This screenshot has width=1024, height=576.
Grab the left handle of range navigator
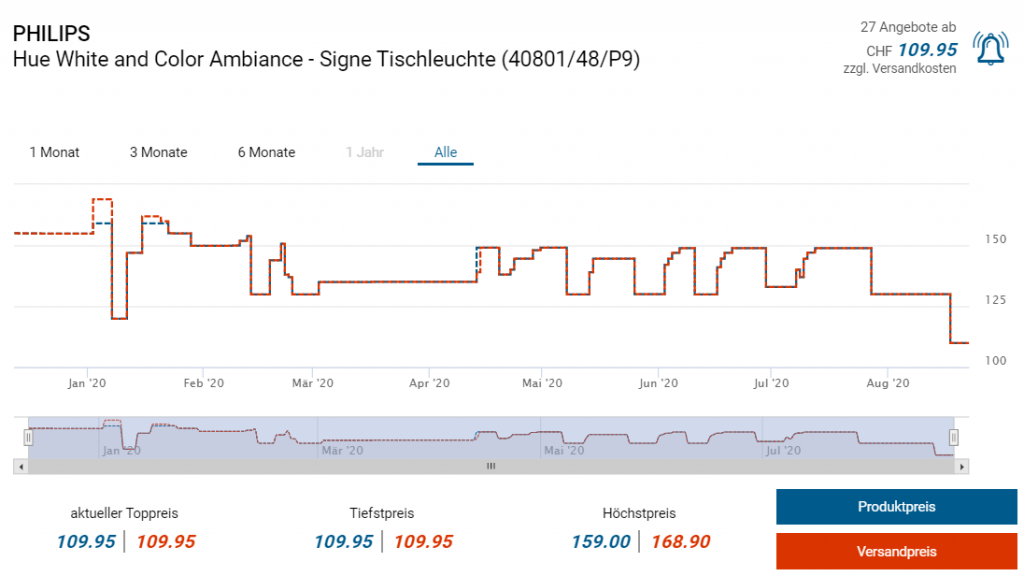tap(28, 437)
